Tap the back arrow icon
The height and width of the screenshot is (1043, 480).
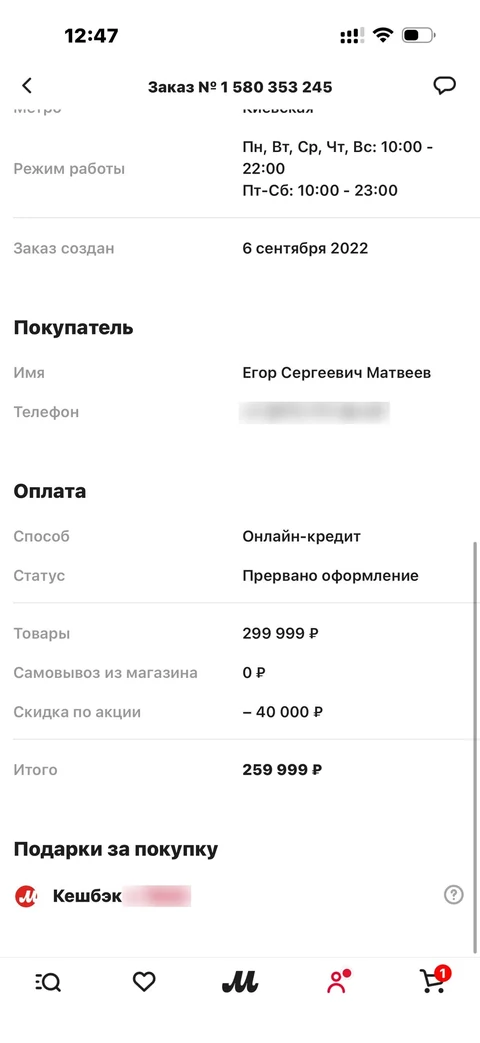click(27, 86)
